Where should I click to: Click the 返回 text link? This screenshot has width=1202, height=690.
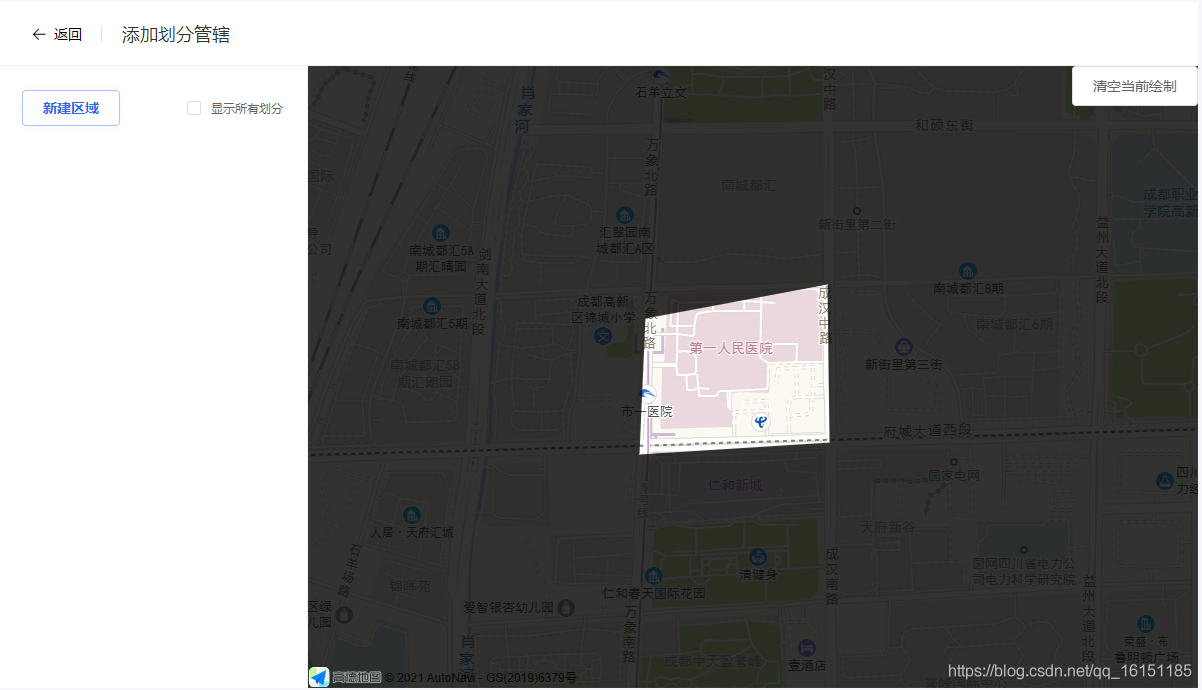(x=68, y=35)
